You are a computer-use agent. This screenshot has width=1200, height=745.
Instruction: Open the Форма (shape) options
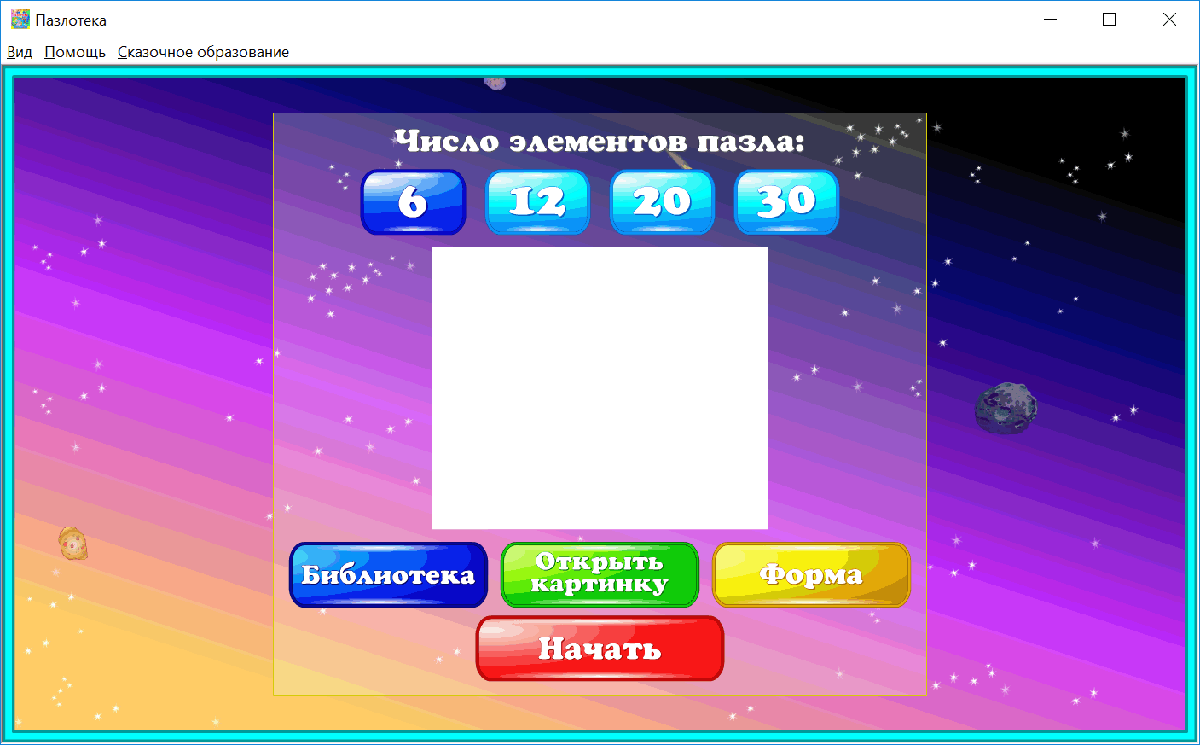tap(811, 575)
